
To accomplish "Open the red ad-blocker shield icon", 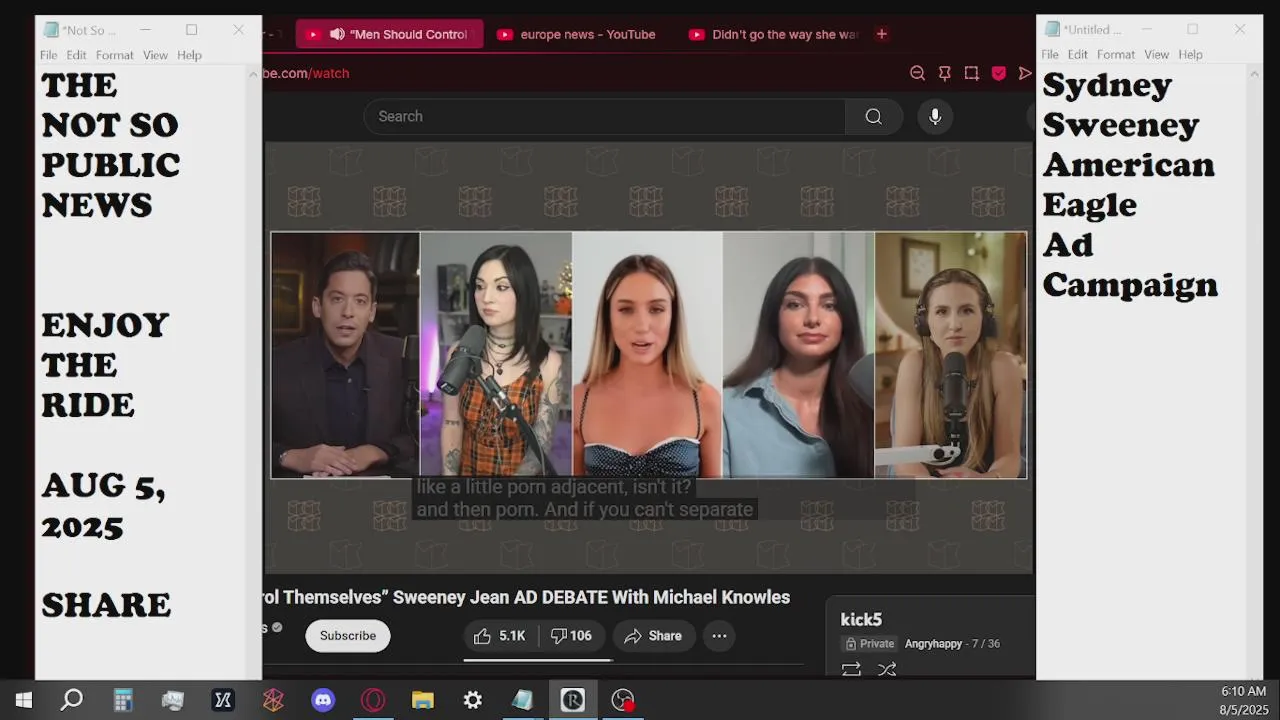I will tap(998, 73).
